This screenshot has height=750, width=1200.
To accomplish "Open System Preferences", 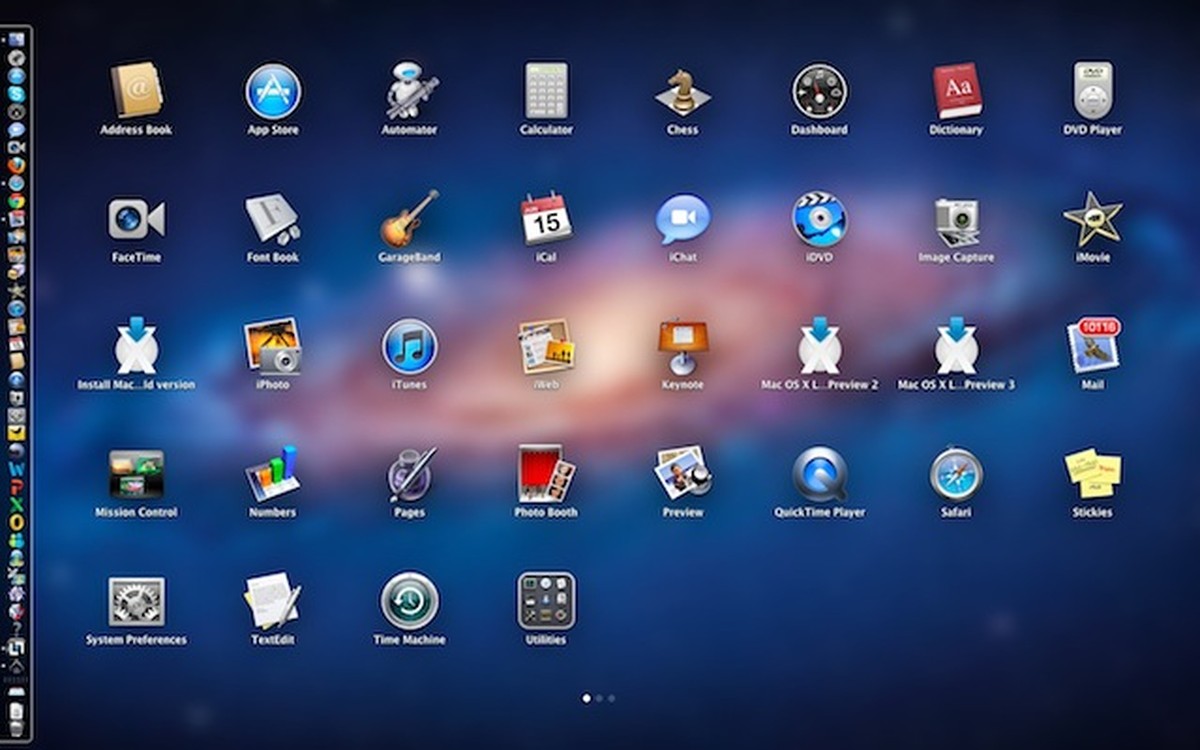I will coord(136,601).
